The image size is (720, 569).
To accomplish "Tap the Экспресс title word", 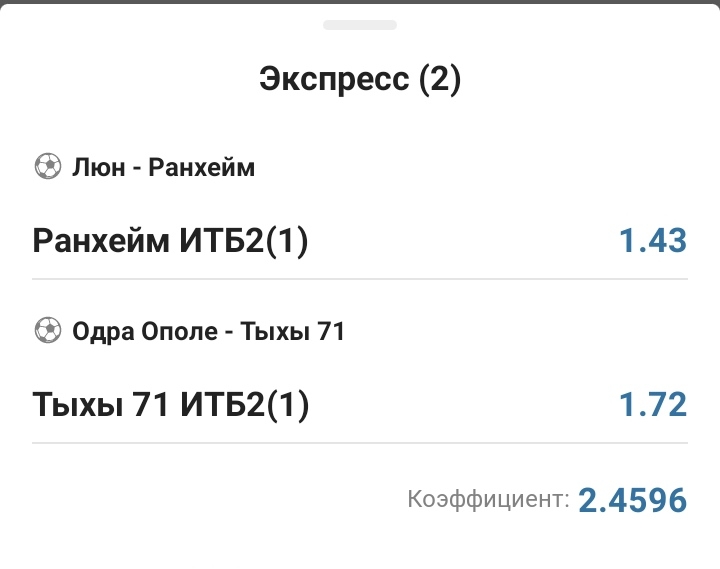I will tap(334, 79).
